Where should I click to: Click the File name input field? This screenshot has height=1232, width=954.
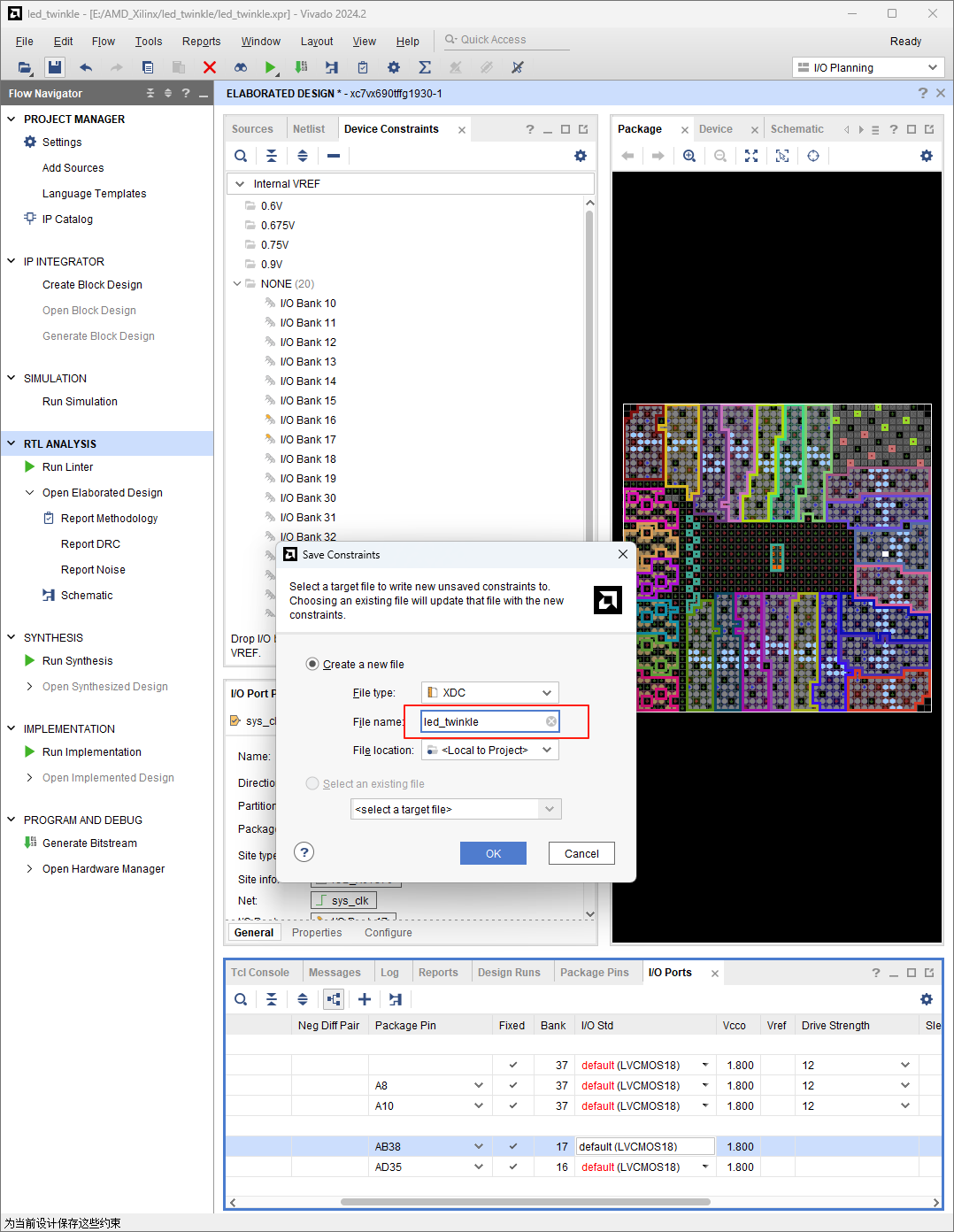coord(490,721)
